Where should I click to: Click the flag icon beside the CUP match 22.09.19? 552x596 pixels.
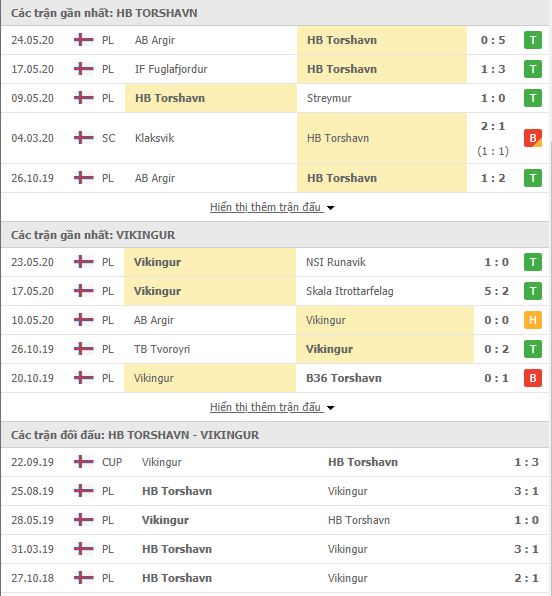(84, 462)
